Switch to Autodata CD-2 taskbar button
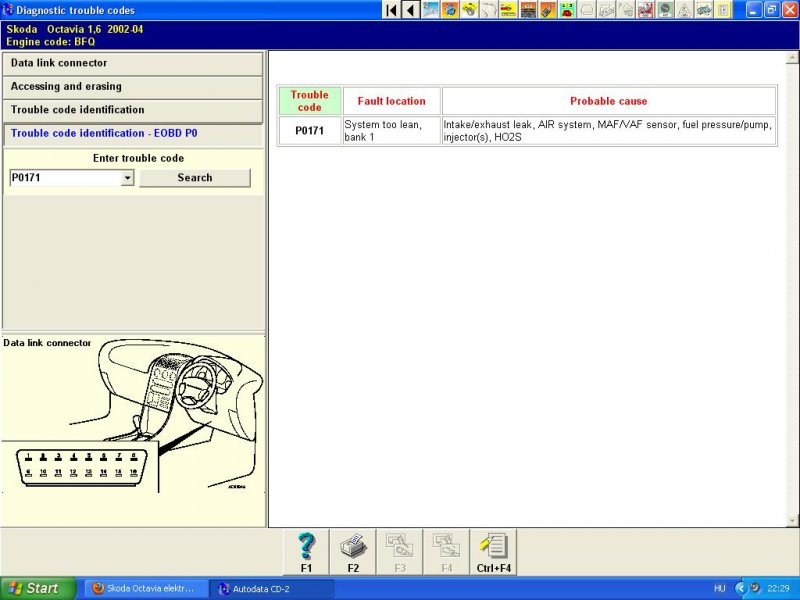 tap(273, 589)
